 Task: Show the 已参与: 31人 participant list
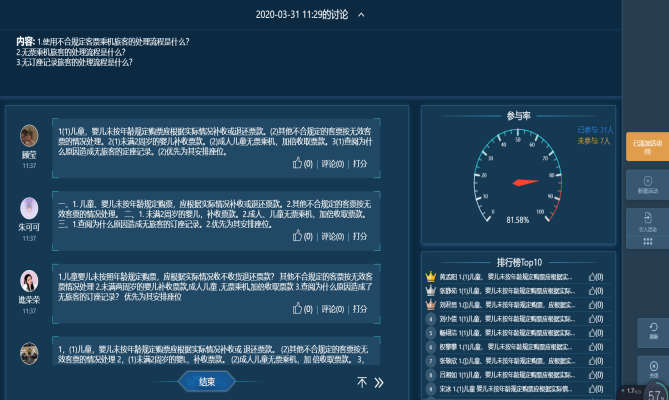[595, 130]
